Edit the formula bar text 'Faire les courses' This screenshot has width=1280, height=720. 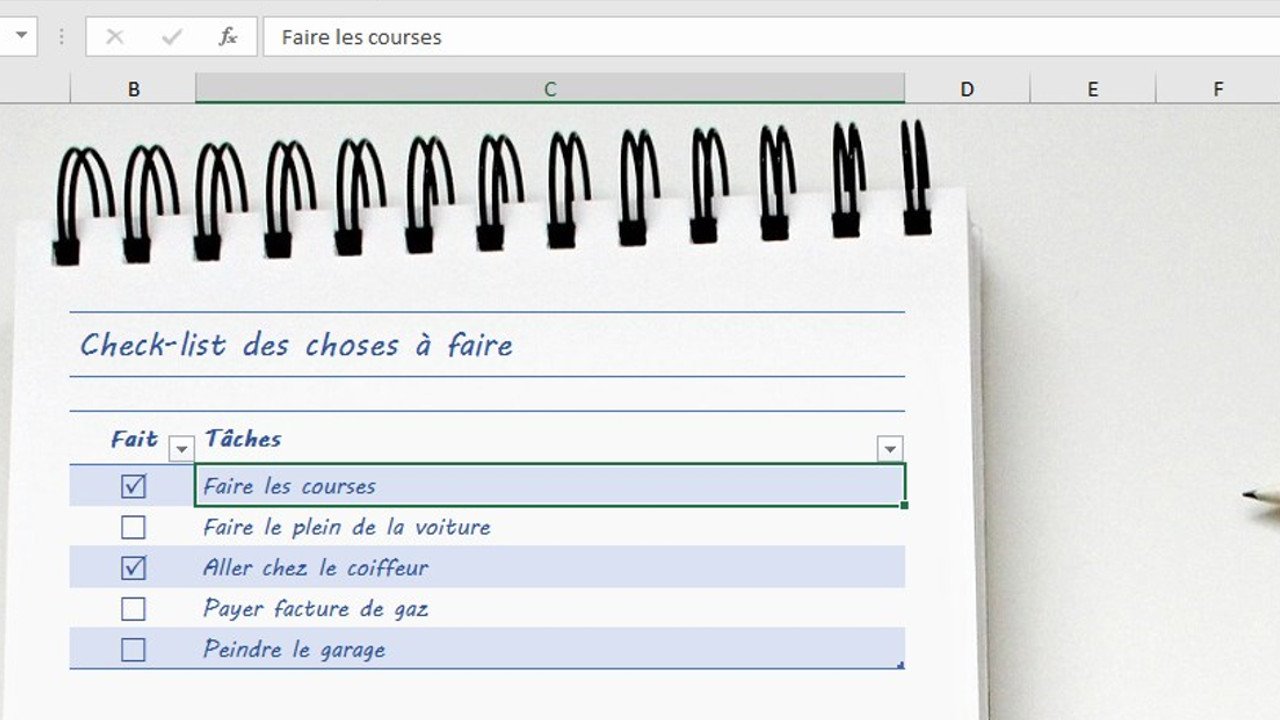[x=361, y=37]
